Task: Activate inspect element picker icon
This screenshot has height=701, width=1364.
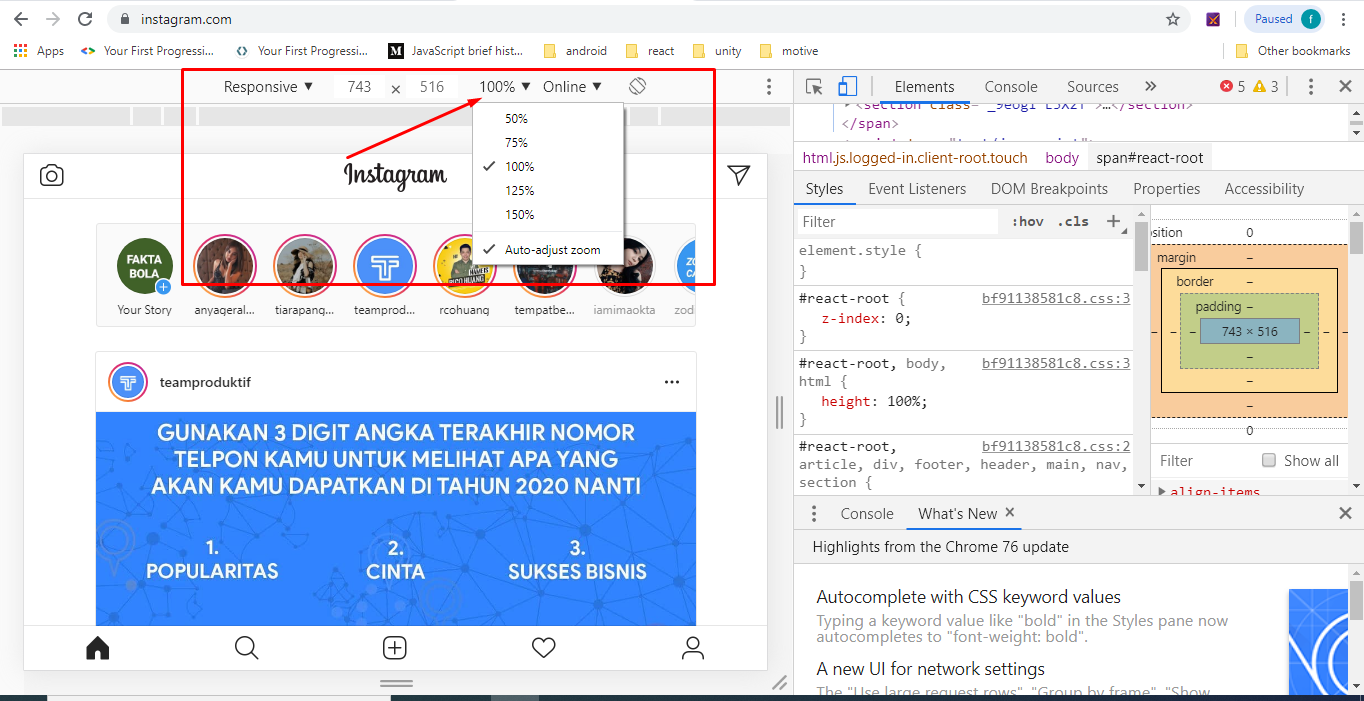Action: pyautogui.click(x=814, y=87)
